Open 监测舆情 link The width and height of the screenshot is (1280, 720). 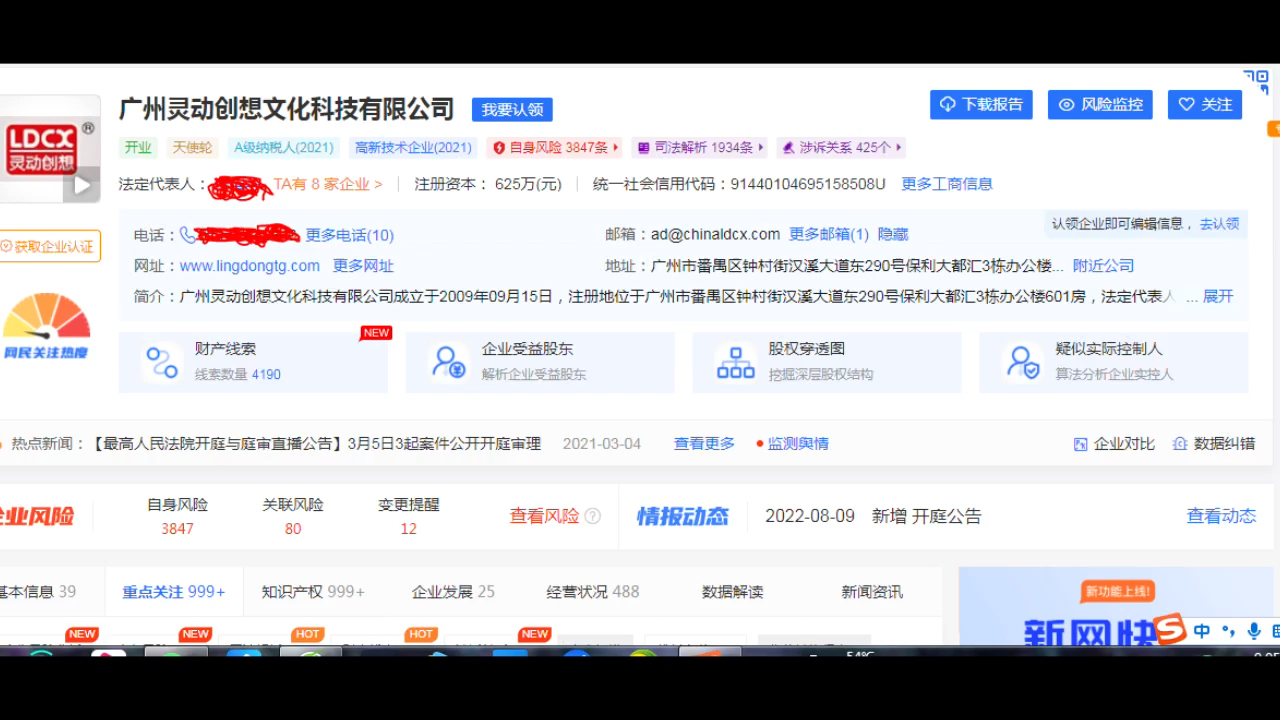[798, 444]
